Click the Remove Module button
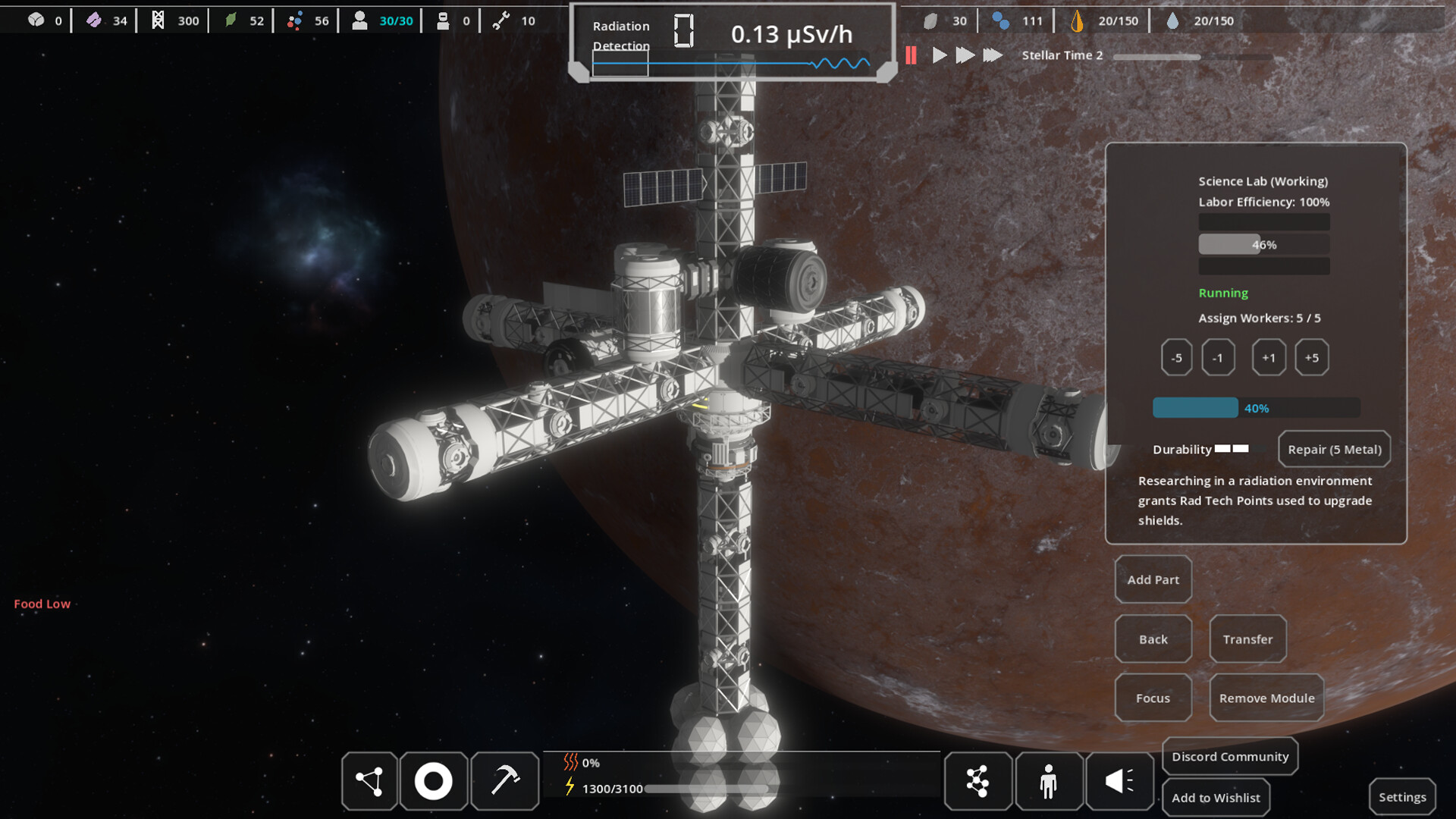The width and height of the screenshot is (1456, 819). coord(1266,698)
